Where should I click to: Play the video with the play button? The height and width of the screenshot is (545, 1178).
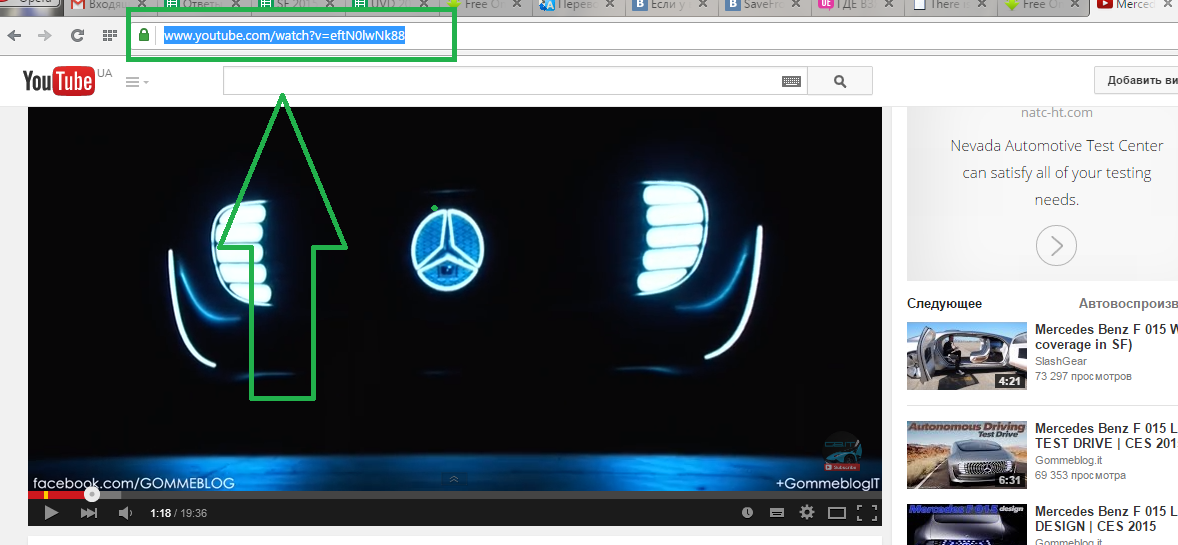[x=51, y=513]
